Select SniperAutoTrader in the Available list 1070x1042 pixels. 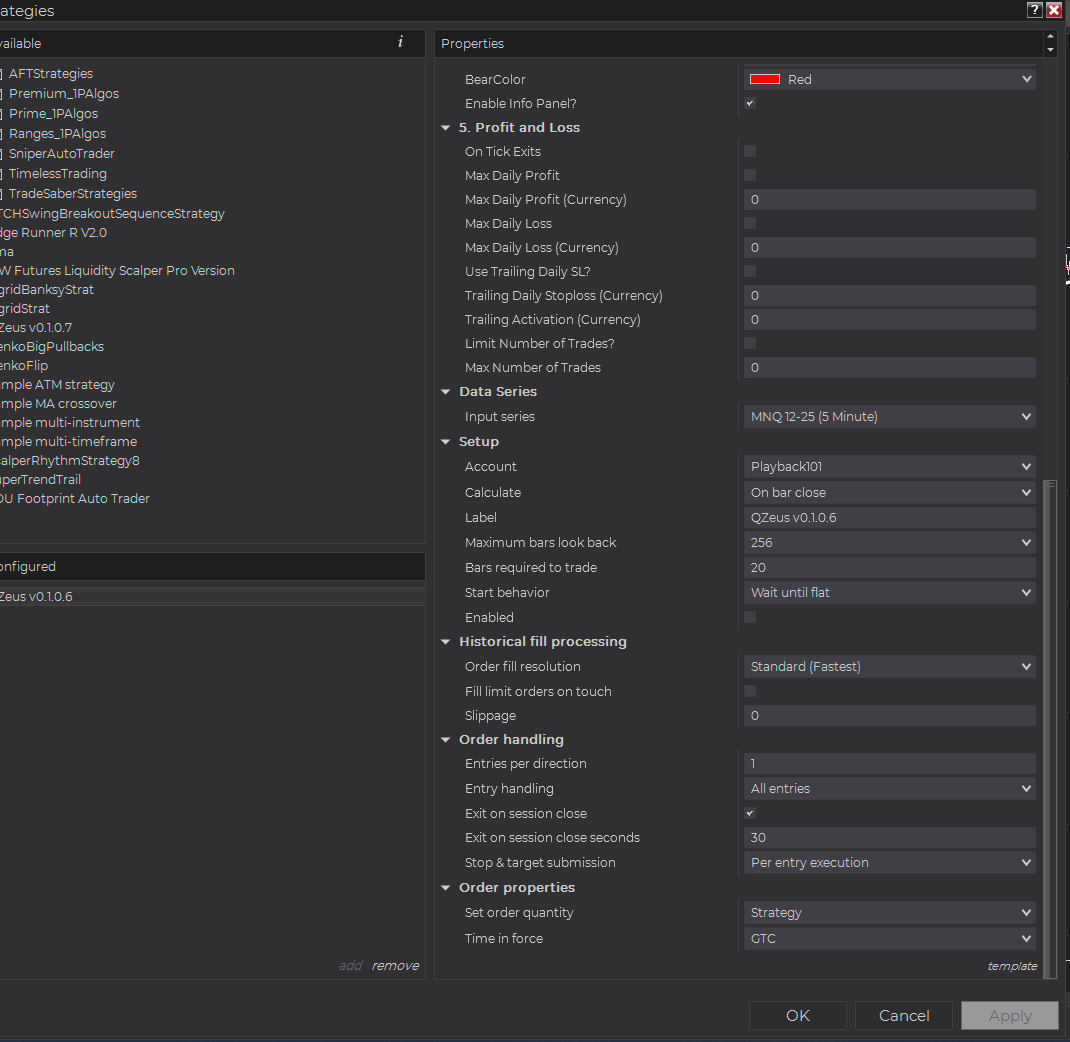[x=61, y=154]
